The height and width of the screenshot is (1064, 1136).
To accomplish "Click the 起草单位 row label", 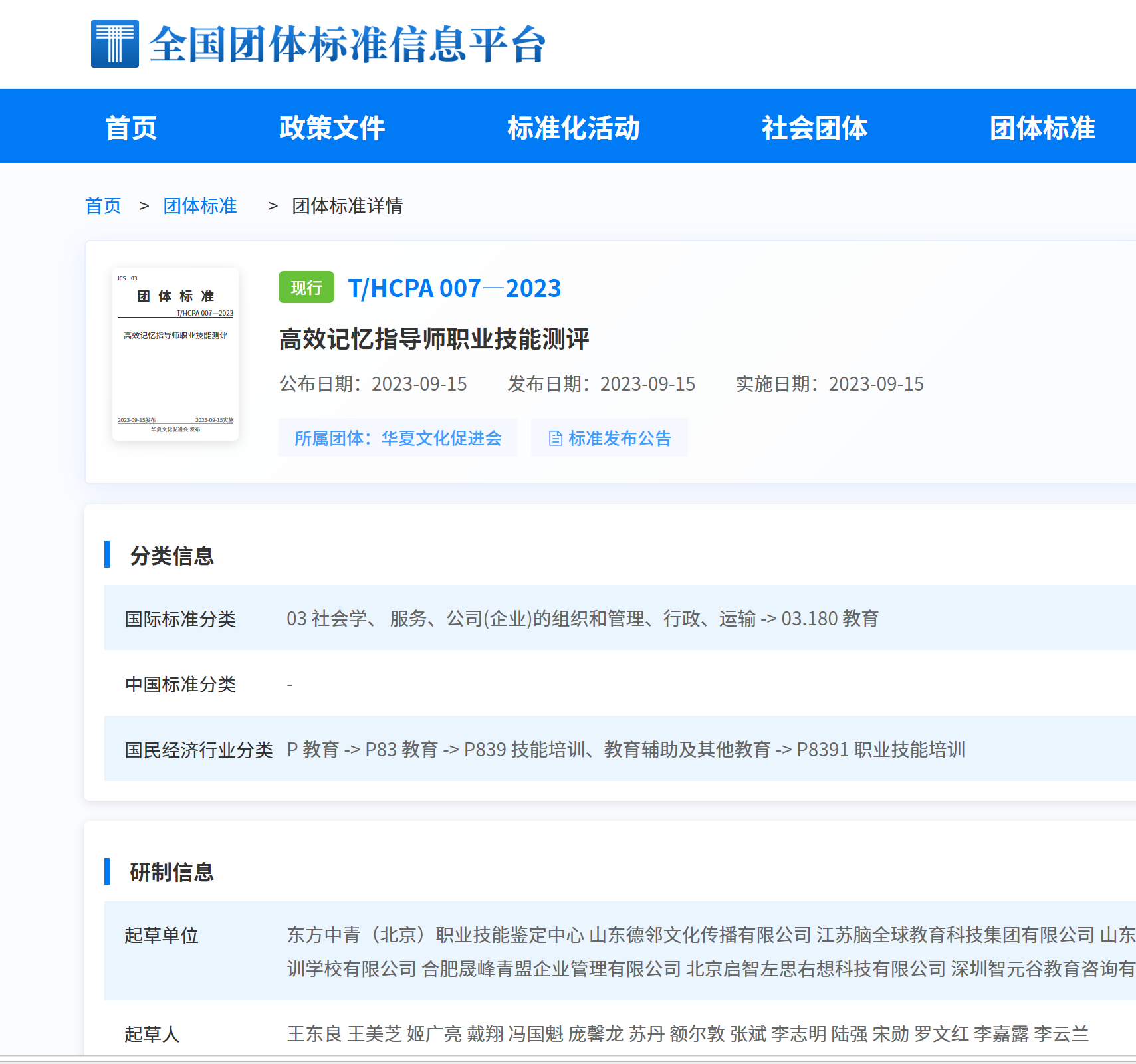I will click(x=162, y=935).
